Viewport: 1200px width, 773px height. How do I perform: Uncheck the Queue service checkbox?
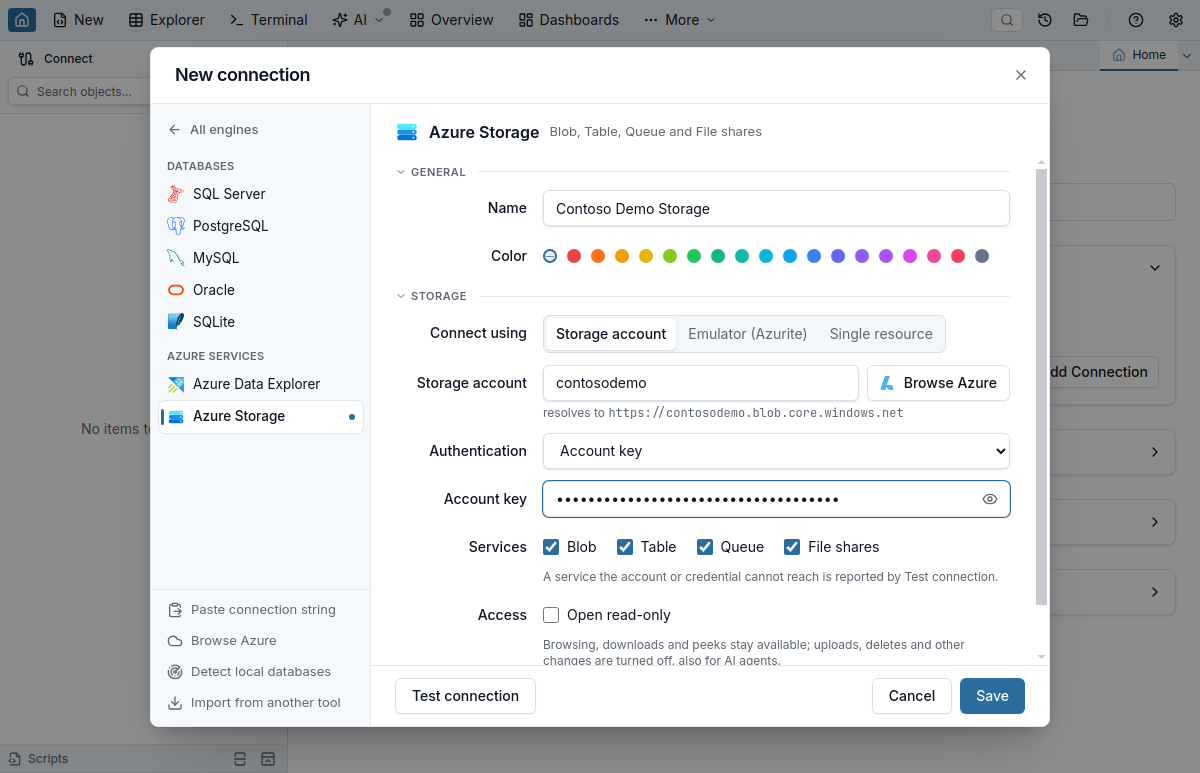click(705, 547)
